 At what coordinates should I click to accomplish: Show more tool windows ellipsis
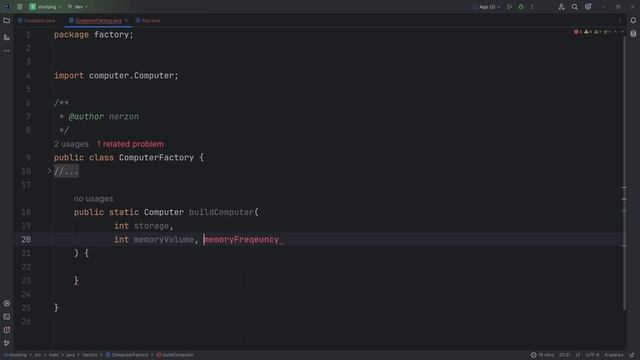click(7, 51)
